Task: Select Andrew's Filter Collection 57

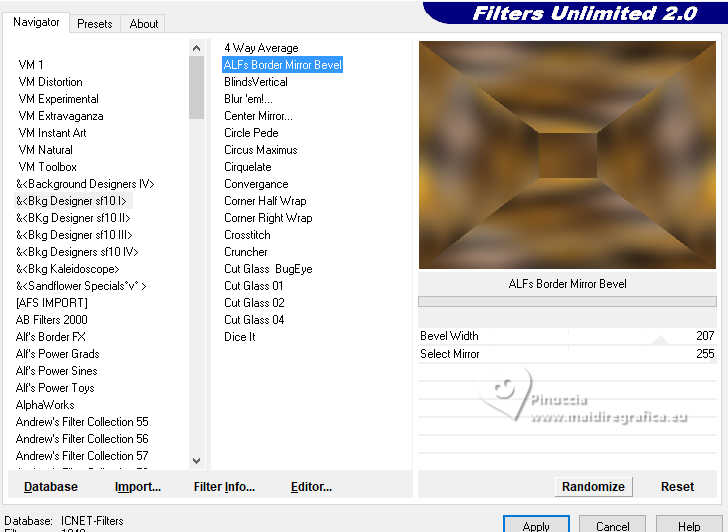Action: click(x=82, y=456)
